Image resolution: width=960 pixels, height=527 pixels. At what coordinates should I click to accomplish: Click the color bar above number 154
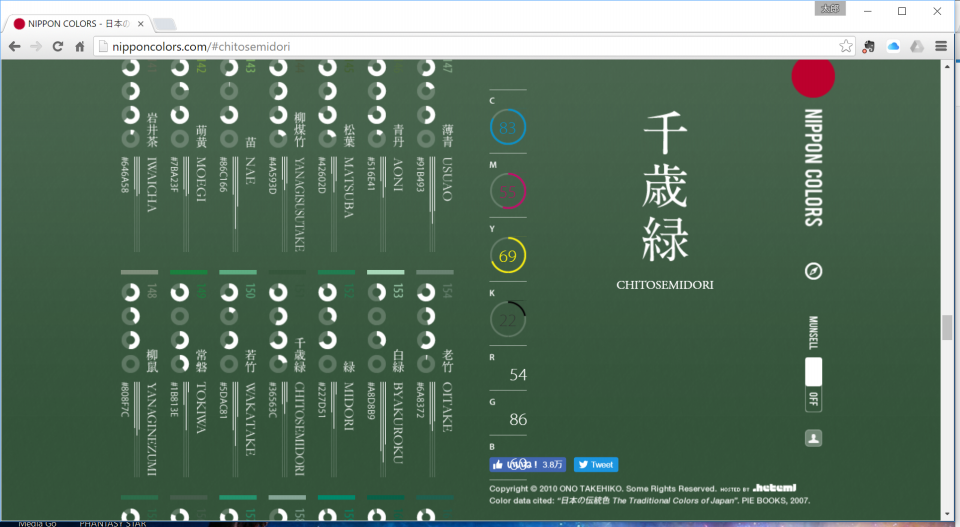click(x=435, y=272)
